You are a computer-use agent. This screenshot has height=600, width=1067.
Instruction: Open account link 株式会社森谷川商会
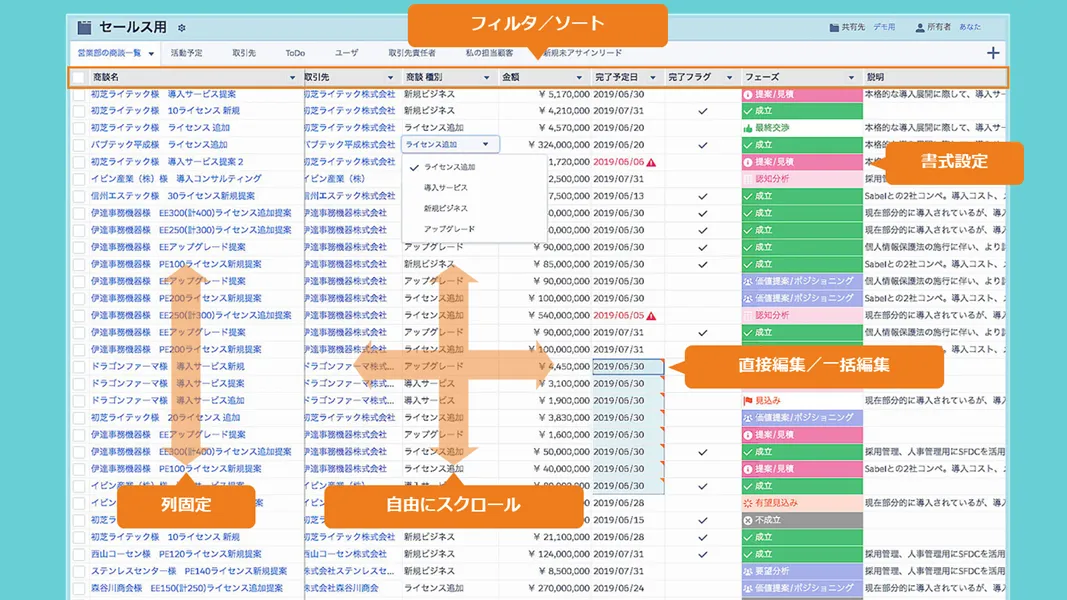pyautogui.click(x=342, y=588)
